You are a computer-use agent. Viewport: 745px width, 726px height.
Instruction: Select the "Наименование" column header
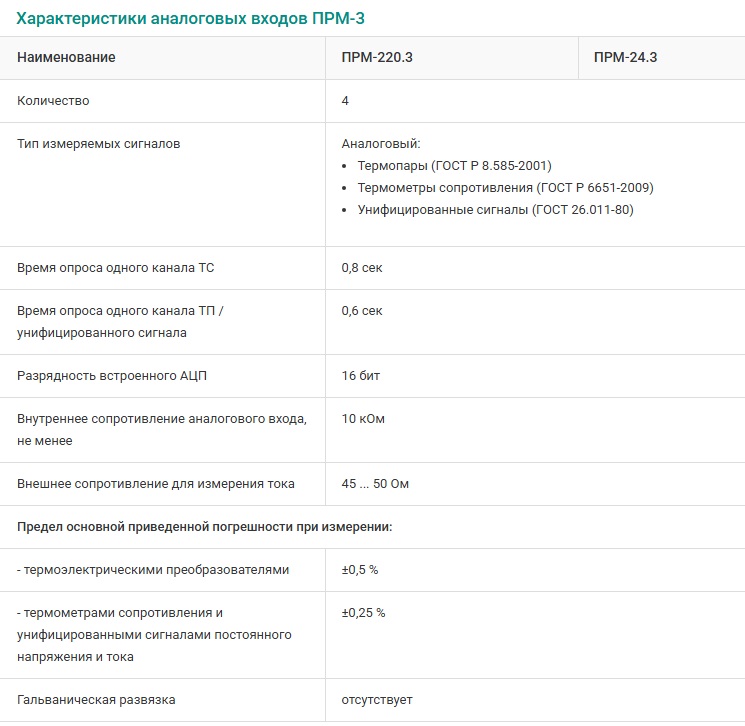coord(66,58)
